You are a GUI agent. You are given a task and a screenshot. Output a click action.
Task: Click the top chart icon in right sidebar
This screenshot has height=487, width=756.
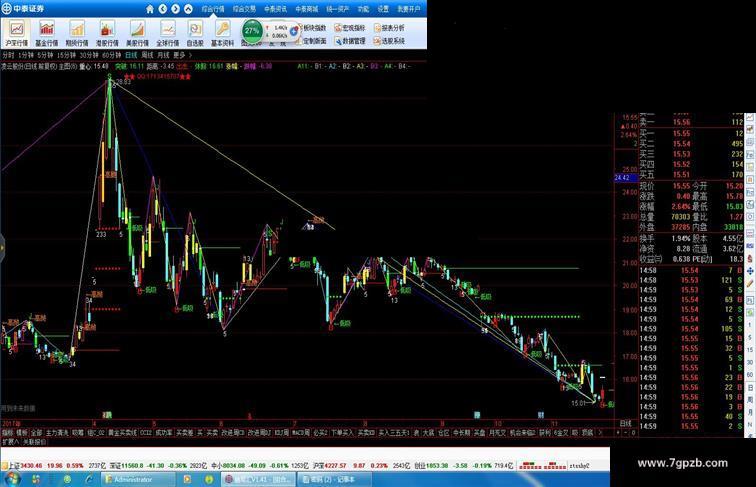[x=750, y=117]
